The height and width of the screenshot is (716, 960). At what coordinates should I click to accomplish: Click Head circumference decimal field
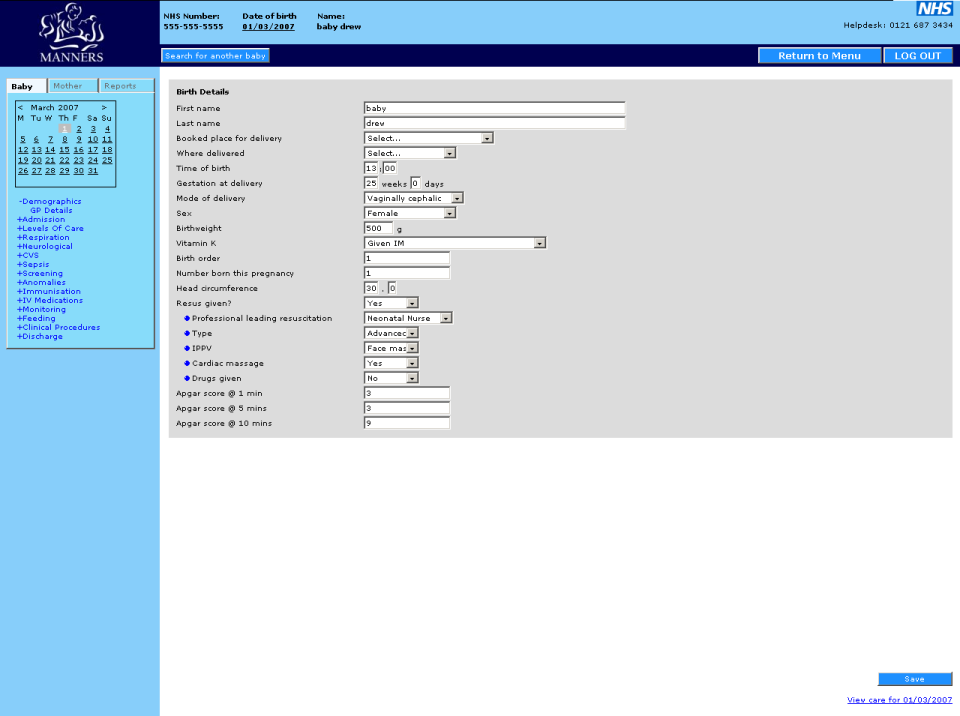click(392, 288)
